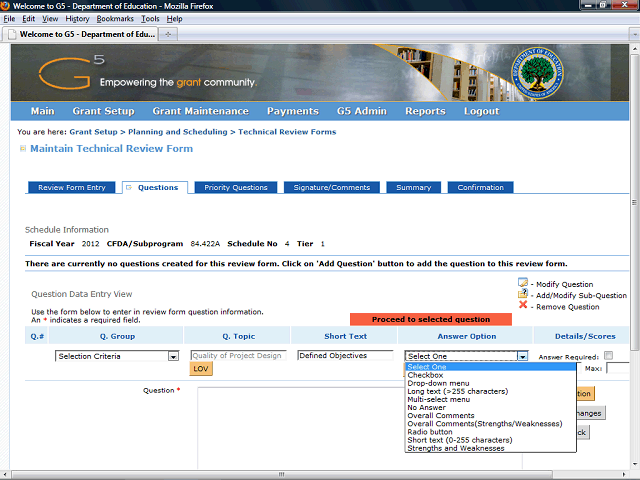Collapse the Maintain Technical Review Form section icon
Screen dimensions: 640x480
point(23,149)
